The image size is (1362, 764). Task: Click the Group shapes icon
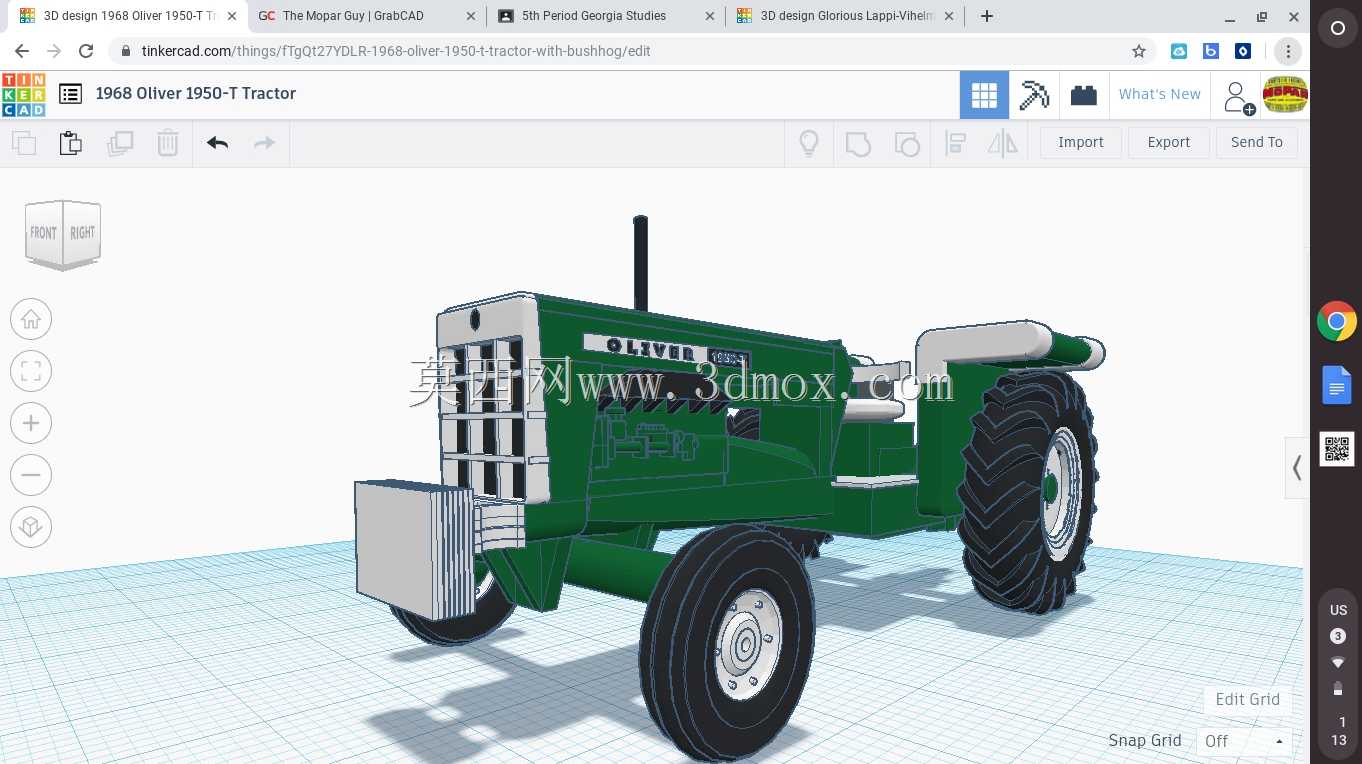tap(858, 143)
